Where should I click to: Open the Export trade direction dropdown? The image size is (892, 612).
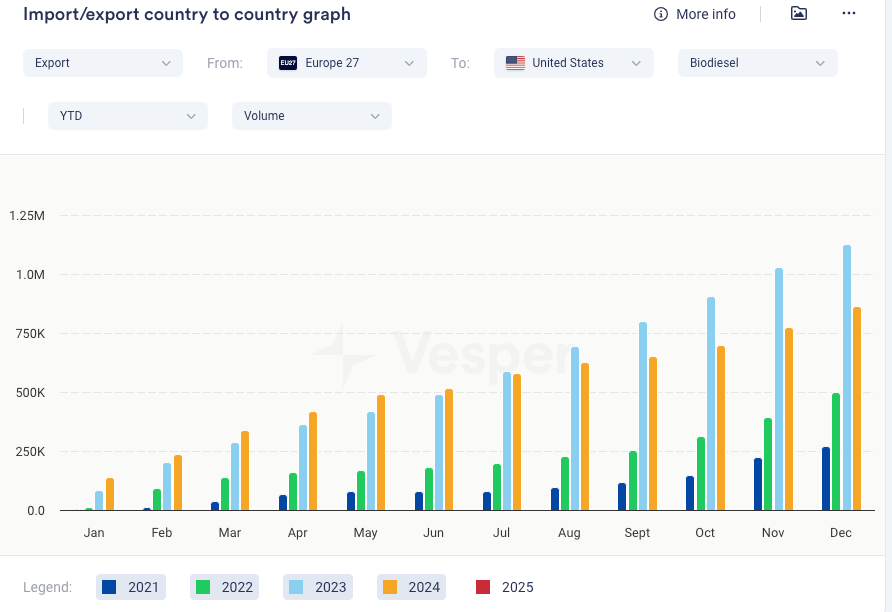tap(103, 63)
